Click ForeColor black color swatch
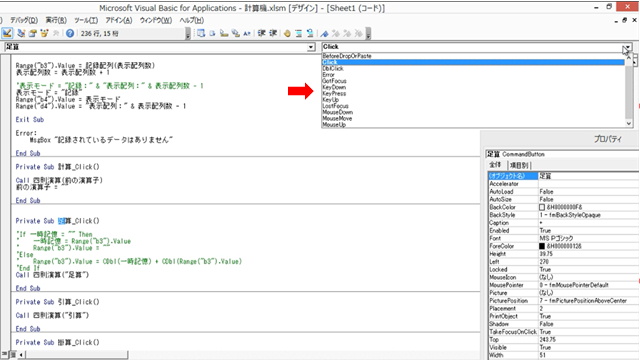This screenshot has height=360, width=640. pyautogui.click(x=542, y=246)
